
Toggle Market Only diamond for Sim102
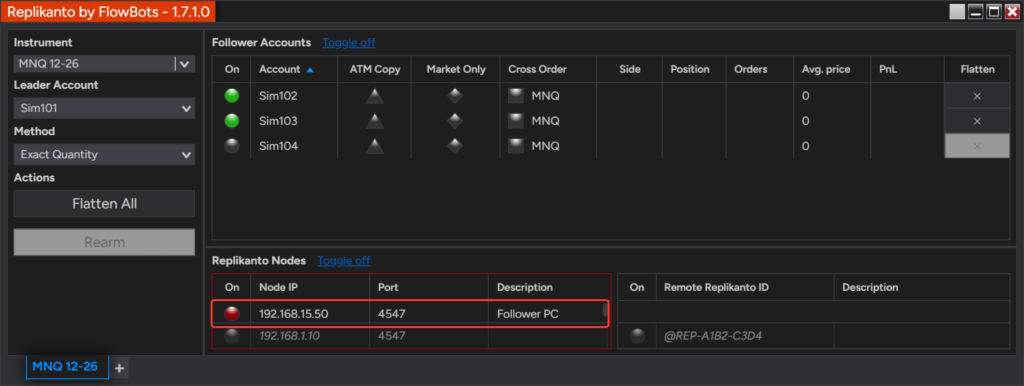(455, 96)
